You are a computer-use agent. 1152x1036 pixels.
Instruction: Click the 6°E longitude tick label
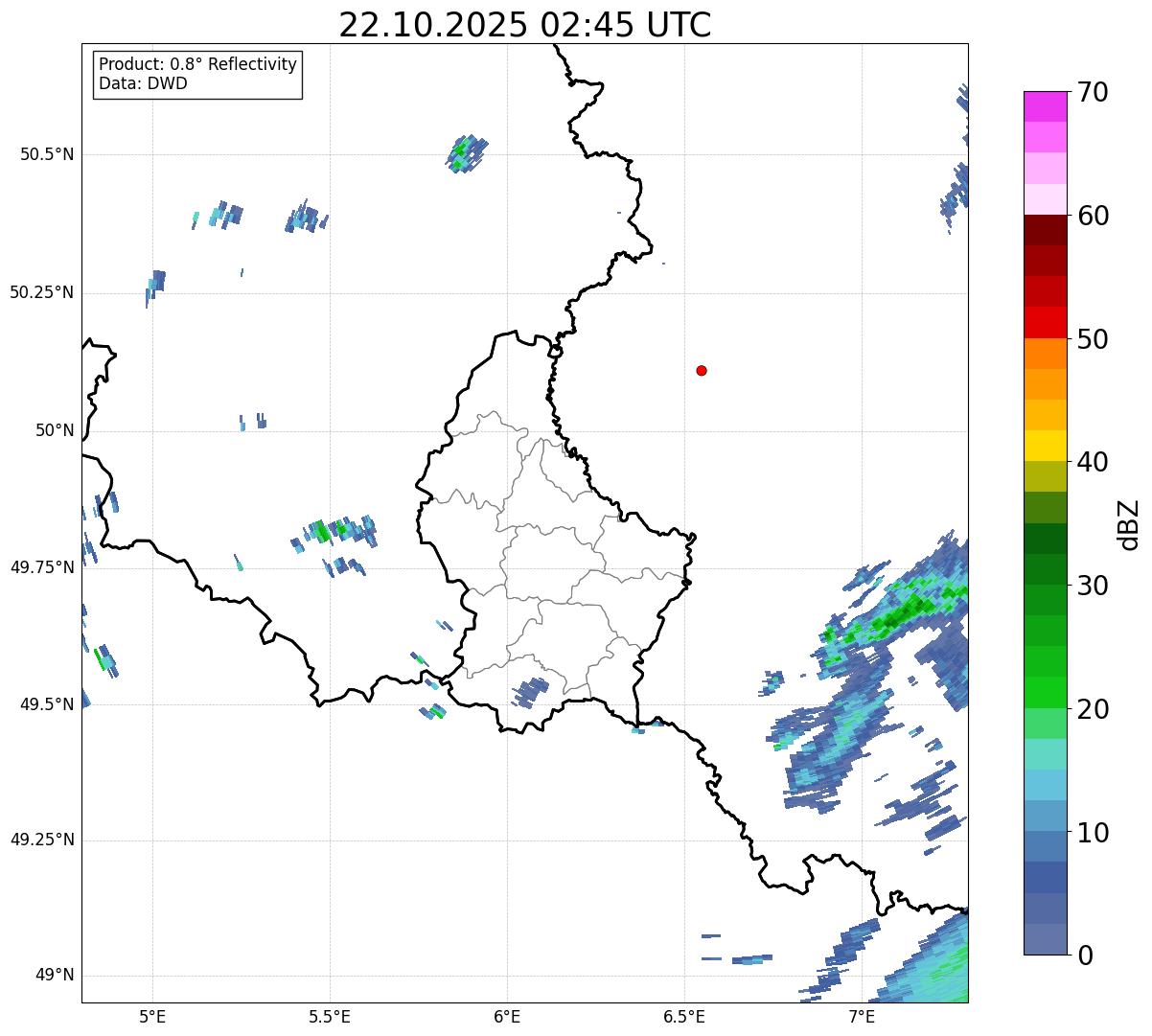[x=507, y=1016]
